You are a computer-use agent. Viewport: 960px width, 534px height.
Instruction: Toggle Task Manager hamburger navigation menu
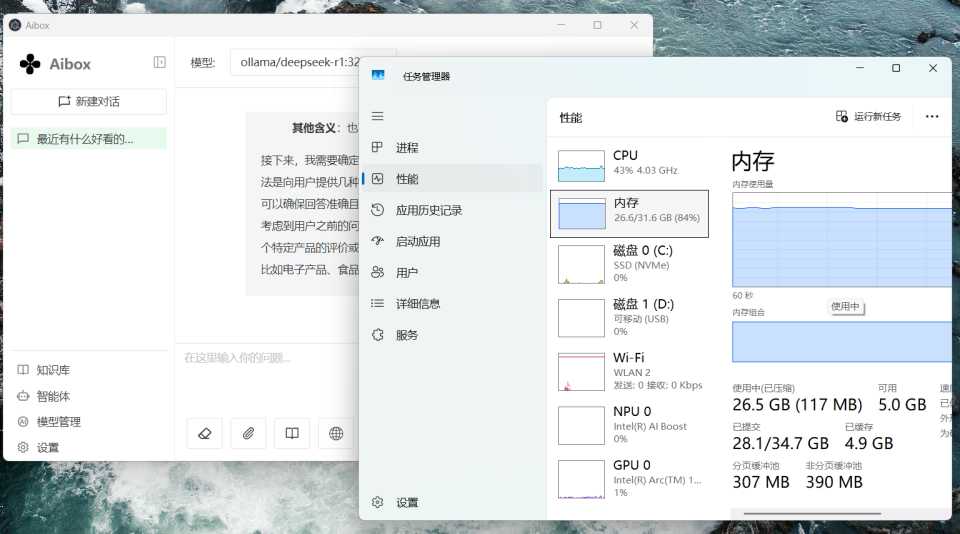click(x=378, y=116)
